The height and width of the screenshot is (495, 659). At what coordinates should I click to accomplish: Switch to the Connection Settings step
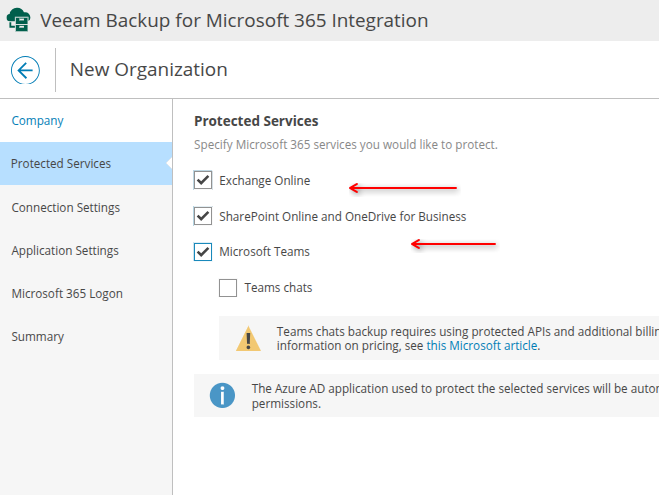point(66,208)
